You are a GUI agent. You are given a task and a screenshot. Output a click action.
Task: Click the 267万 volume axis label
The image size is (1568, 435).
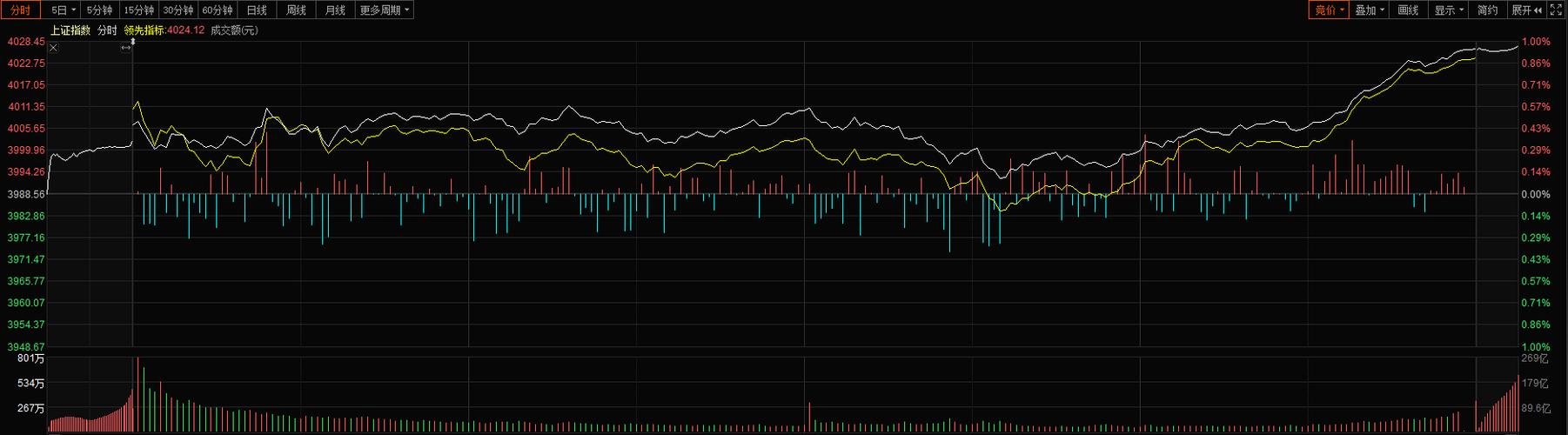click(31, 408)
